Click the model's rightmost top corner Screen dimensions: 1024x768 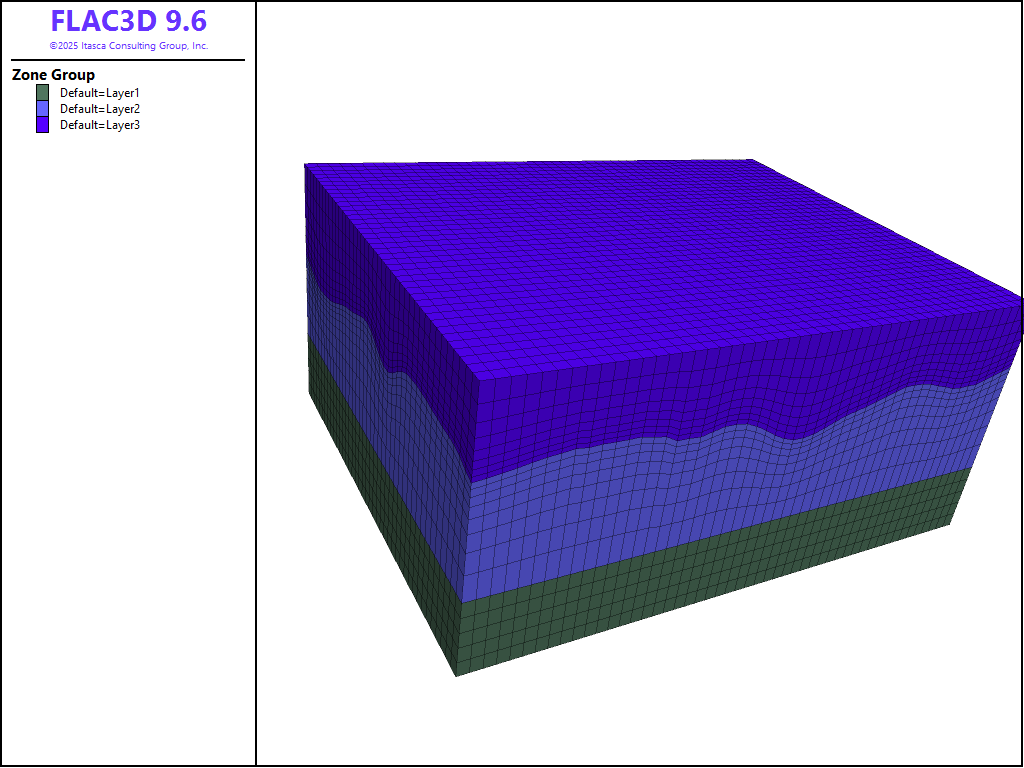pos(1020,298)
